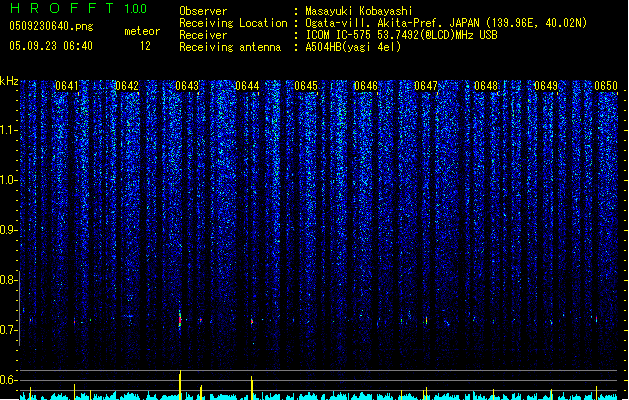Click the 0646 time marker
The image size is (629, 400).
(366, 86)
